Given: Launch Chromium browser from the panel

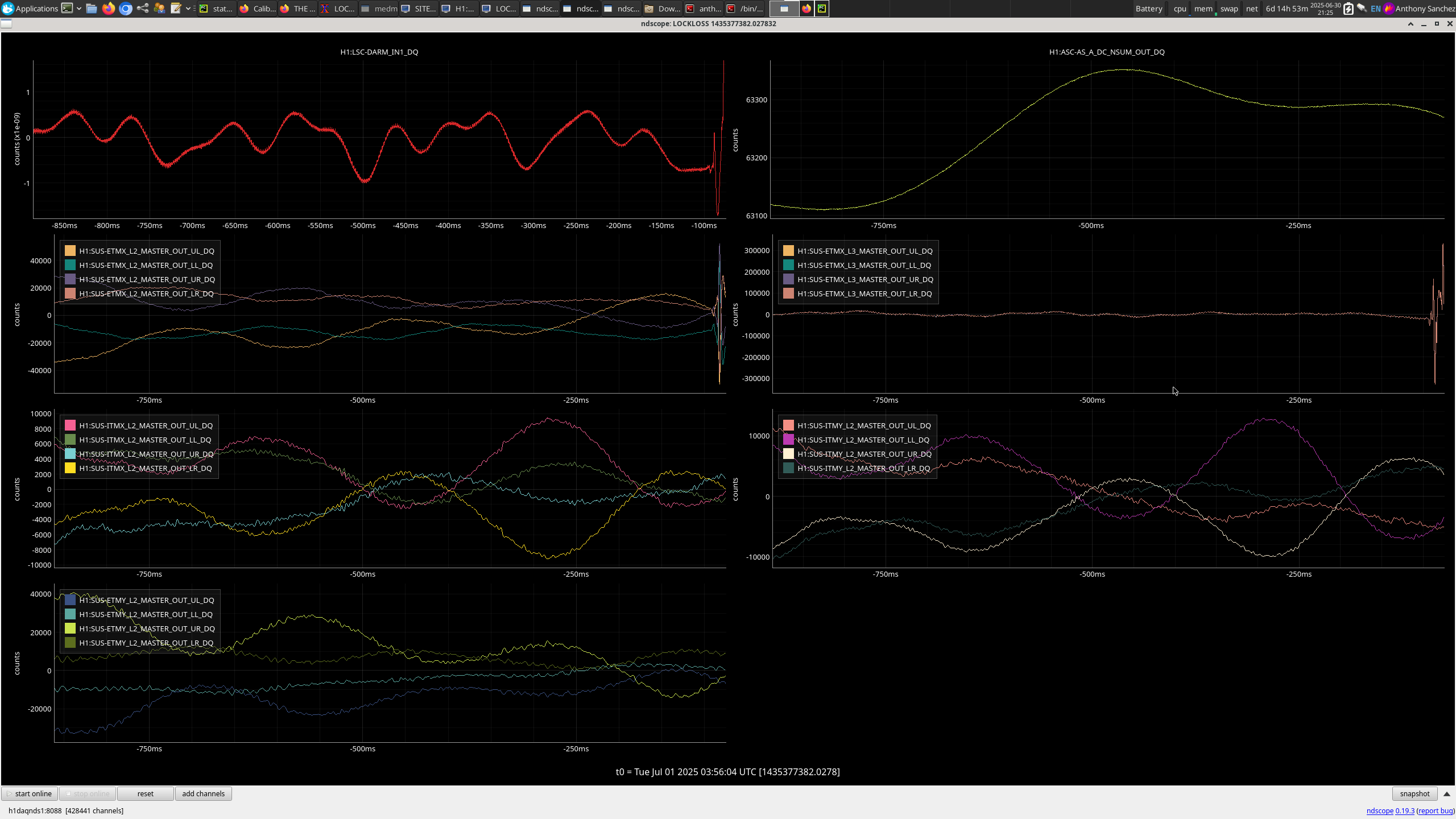Looking at the screenshot, I should (126, 9).
